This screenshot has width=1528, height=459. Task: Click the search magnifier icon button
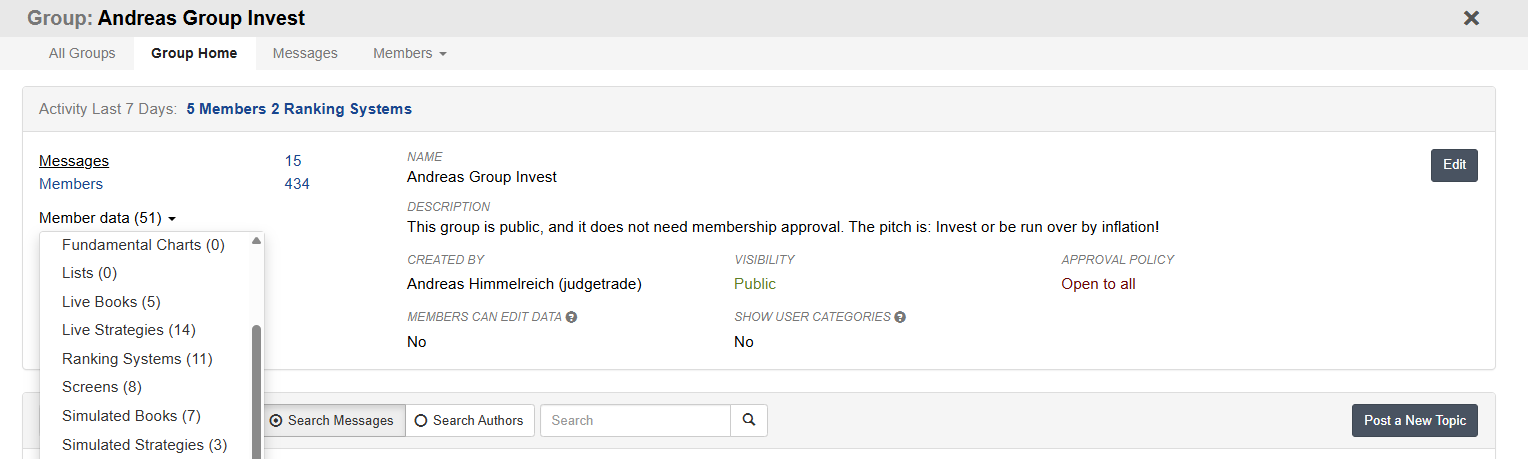coord(749,421)
